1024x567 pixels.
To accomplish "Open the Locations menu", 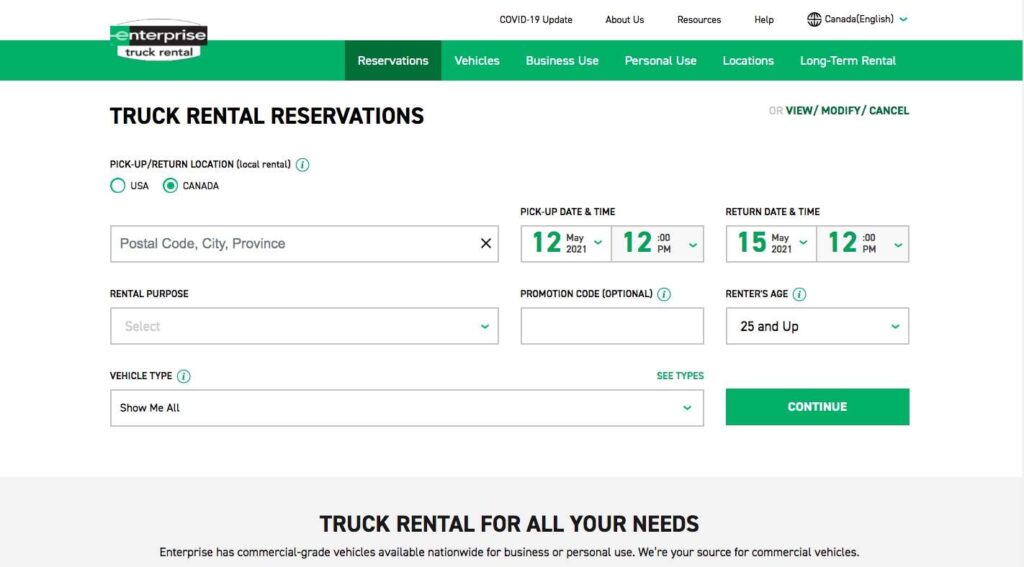I will (748, 61).
